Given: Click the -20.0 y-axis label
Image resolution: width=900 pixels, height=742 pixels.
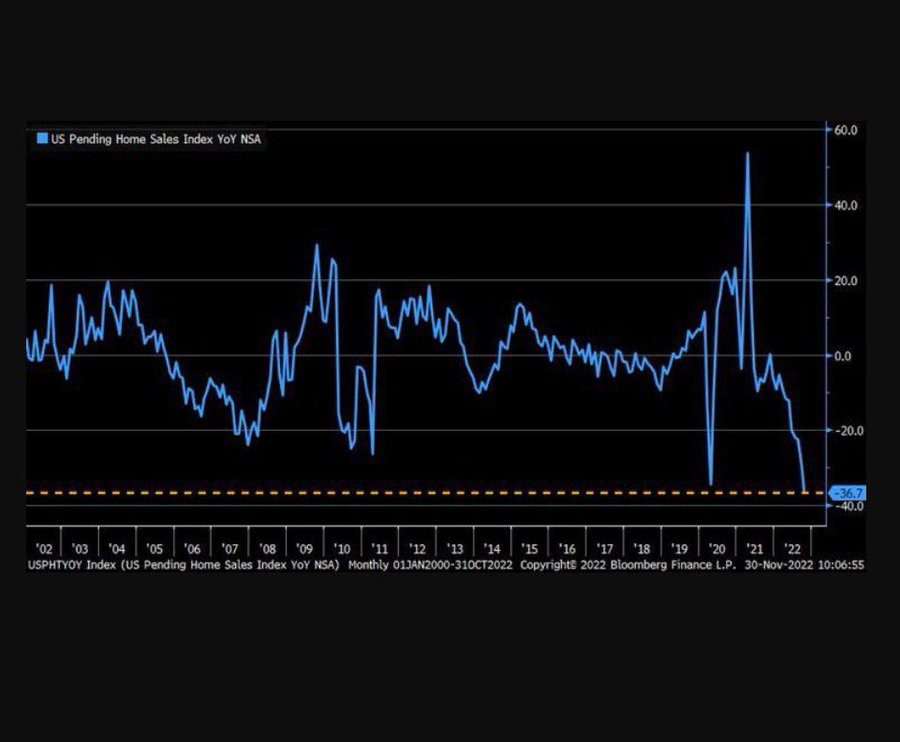Looking at the screenshot, I should [847, 430].
